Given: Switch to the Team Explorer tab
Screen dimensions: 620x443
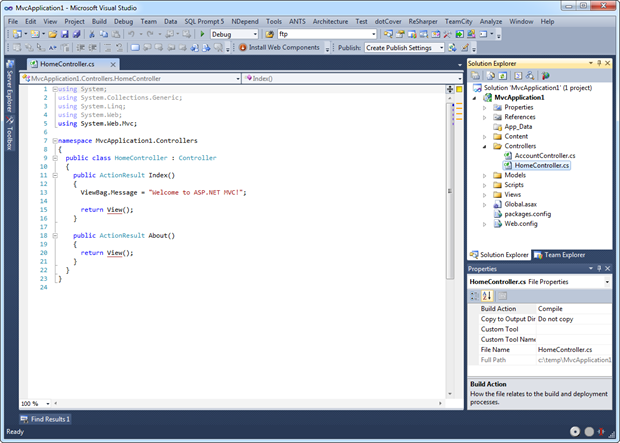Looking at the screenshot, I should [x=560, y=255].
